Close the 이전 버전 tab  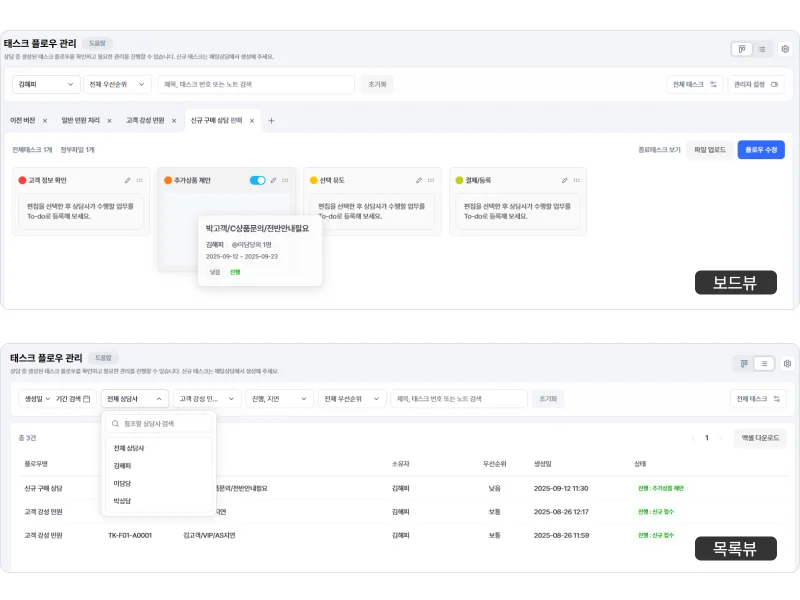coord(45,121)
